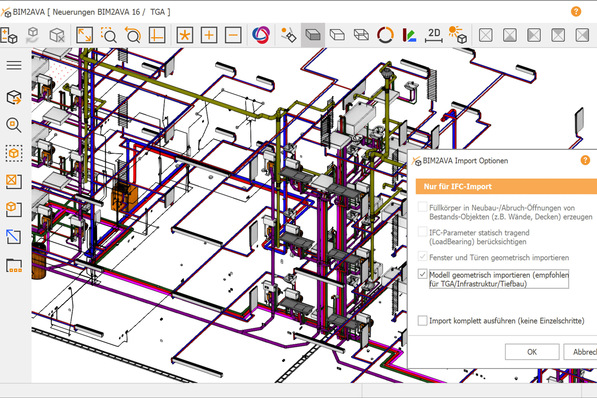Restore previous zoom view icon
597x398 pixels.
pos(133,35)
